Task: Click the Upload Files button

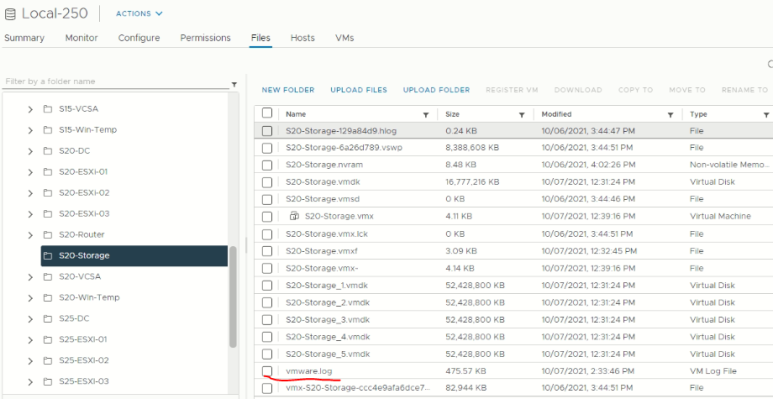Action: pyautogui.click(x=359, y=90)
